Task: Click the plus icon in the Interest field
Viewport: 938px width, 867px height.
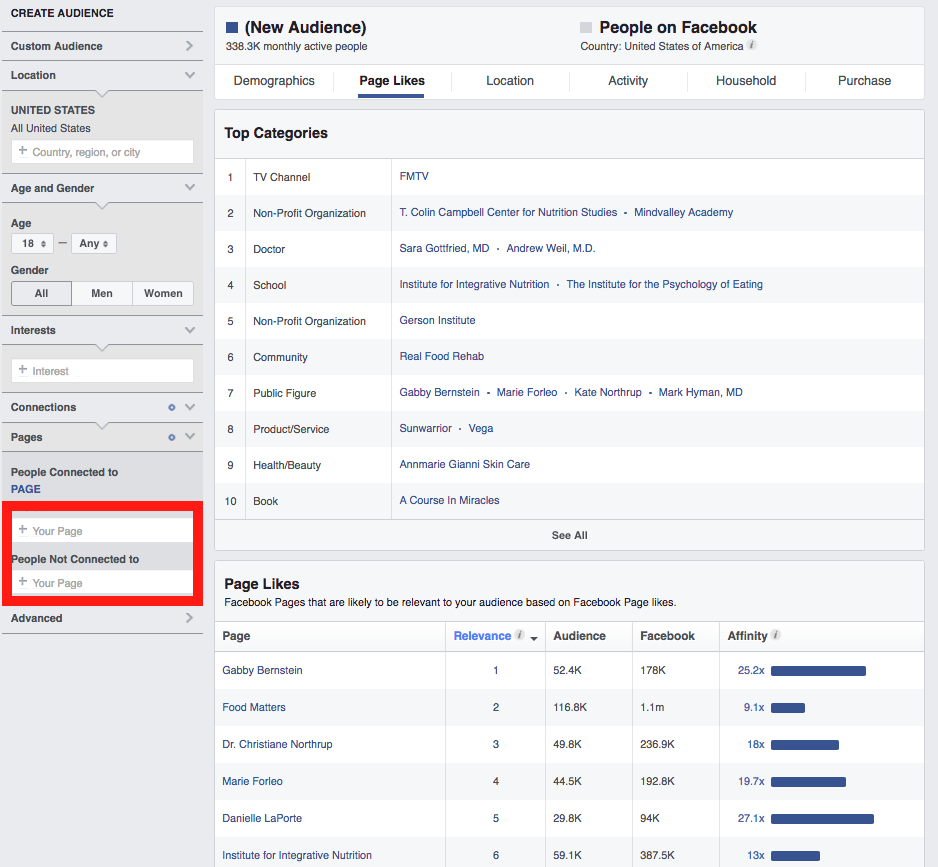Action: pos(22,370)
